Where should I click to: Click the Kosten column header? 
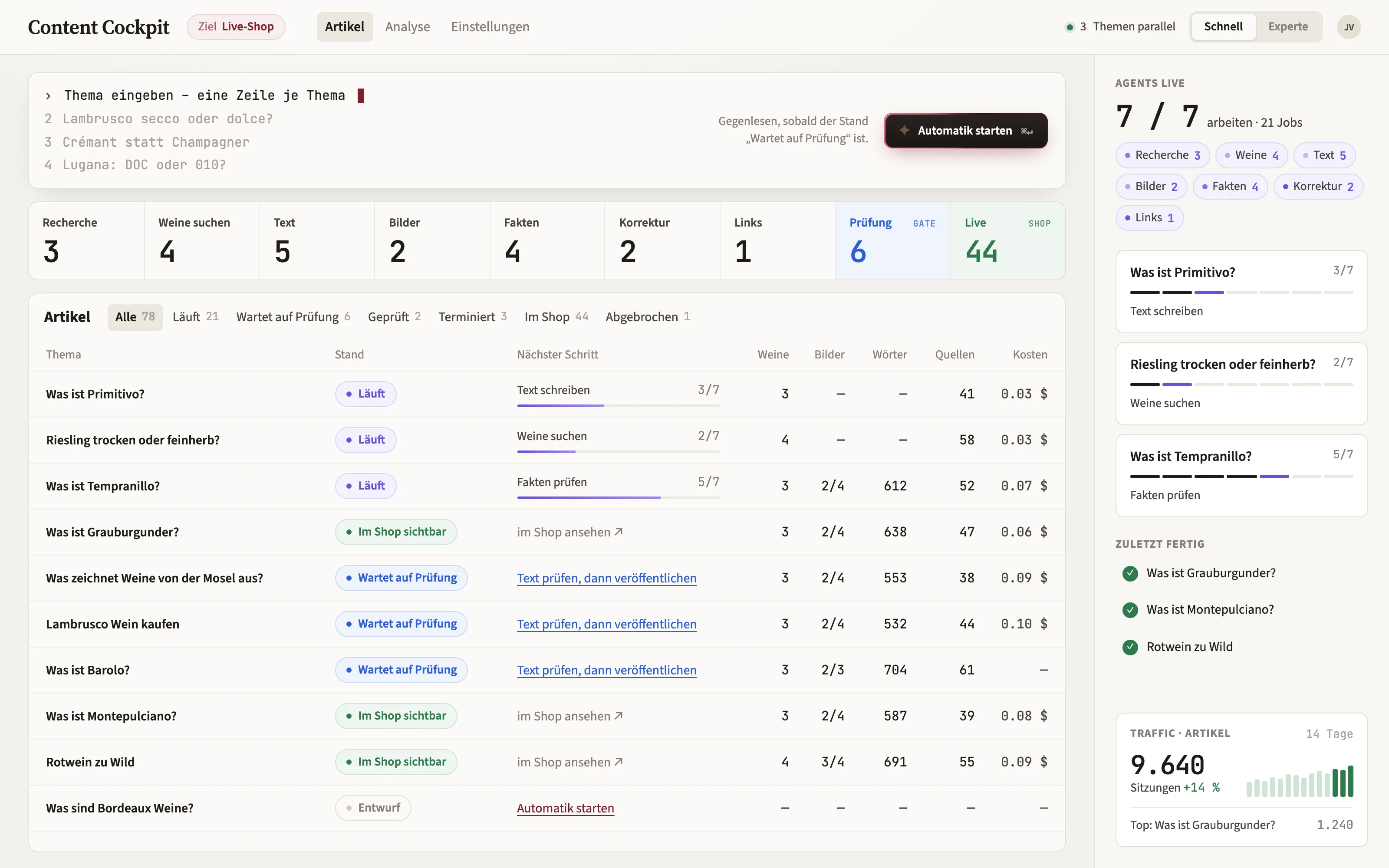coord(1030,355)
